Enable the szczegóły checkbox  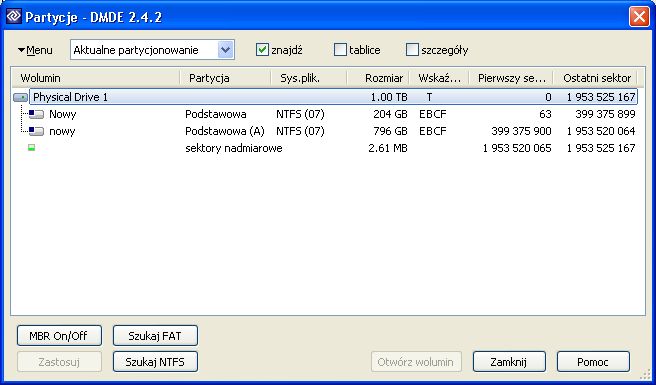[x=413, y=50]
